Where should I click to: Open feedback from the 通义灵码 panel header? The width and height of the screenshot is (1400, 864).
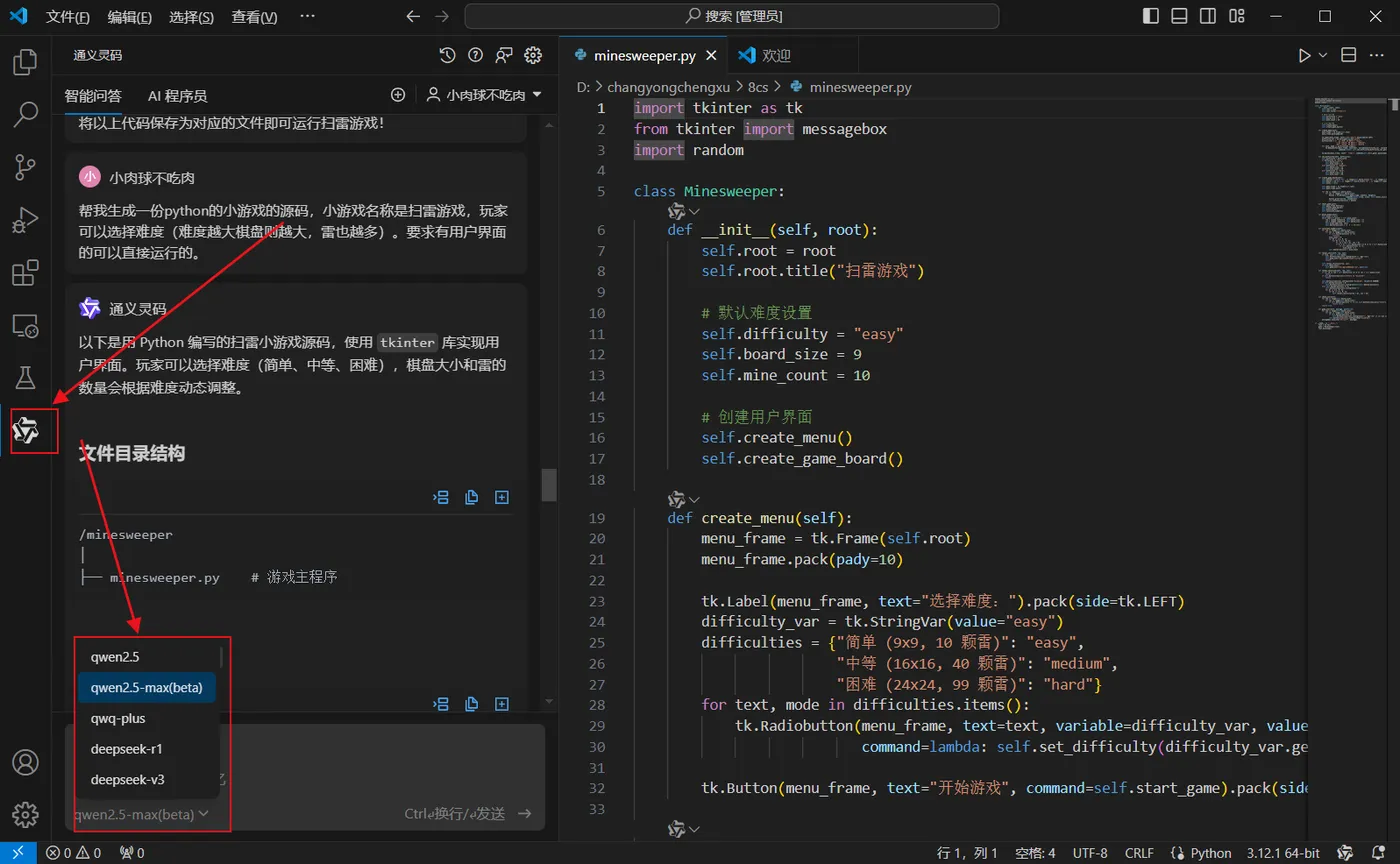click(505, 55)
